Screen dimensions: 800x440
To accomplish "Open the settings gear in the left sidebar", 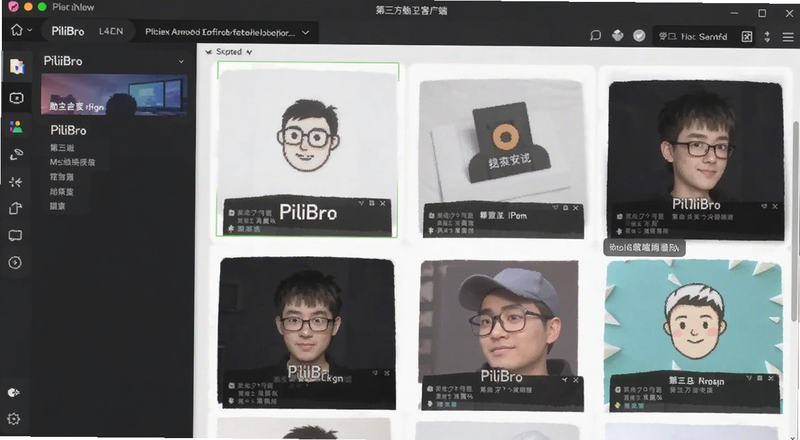I will (14, 419).
